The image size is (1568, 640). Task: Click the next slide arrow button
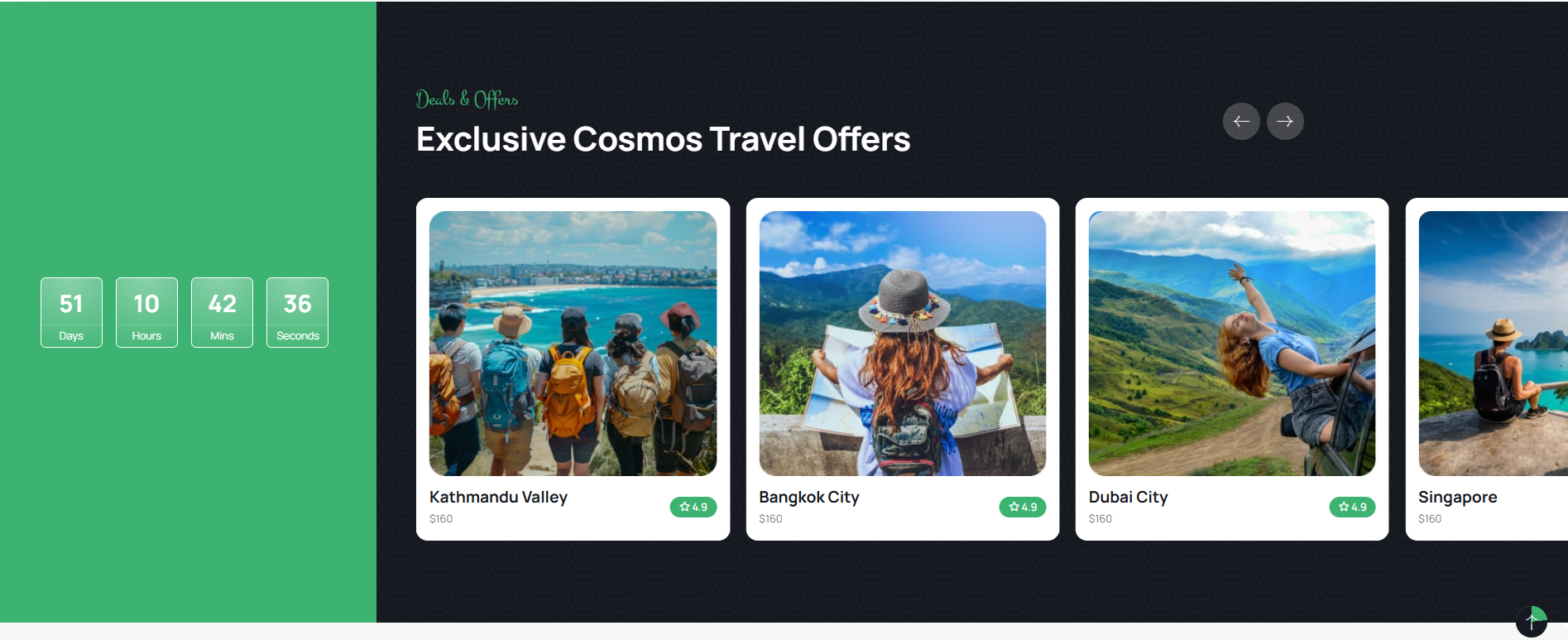click(1285, 122)
